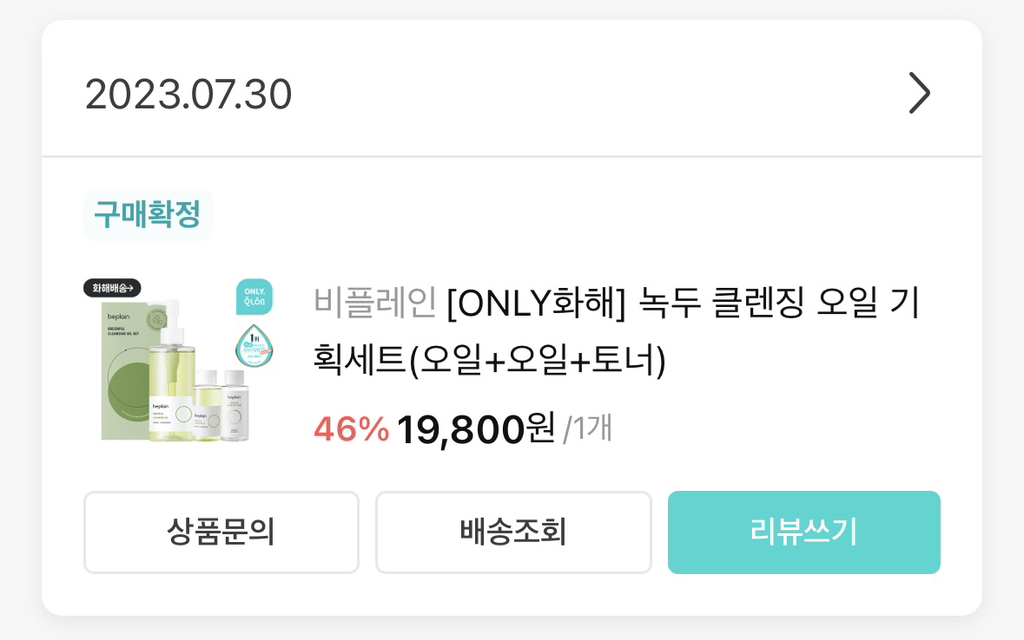
Task: Tap the 구매확정 status badge
Action: 147,214
